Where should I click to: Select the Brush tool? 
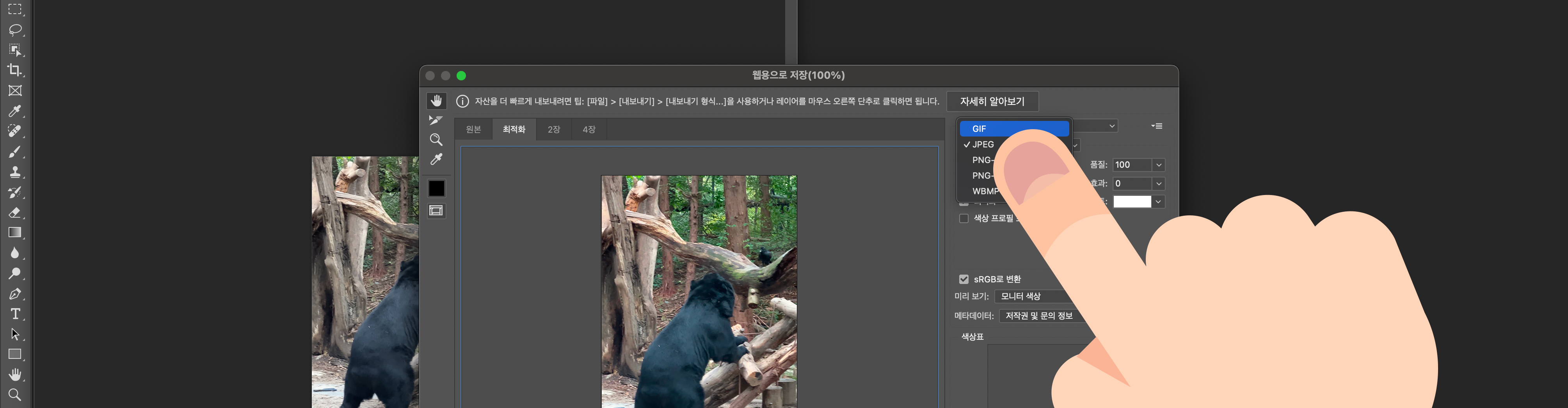point(14,151)
